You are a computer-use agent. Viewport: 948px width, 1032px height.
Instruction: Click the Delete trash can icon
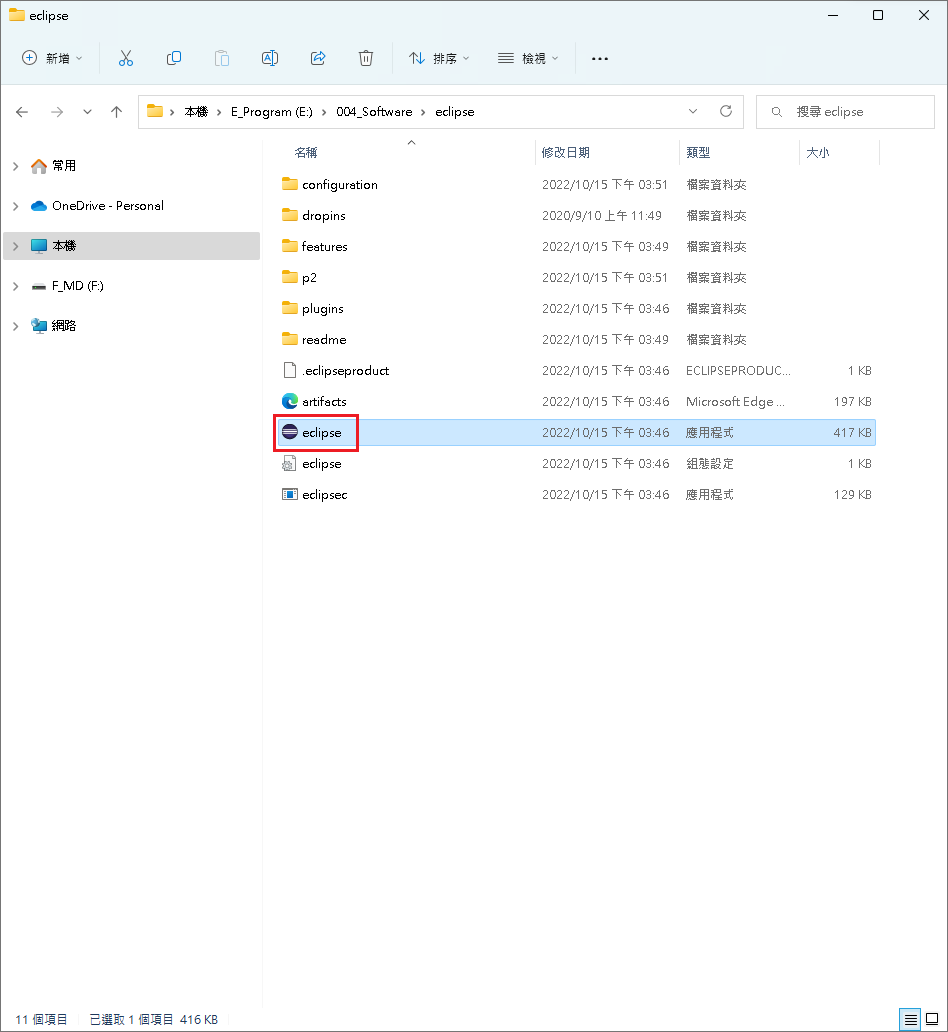tap(366, 58)
